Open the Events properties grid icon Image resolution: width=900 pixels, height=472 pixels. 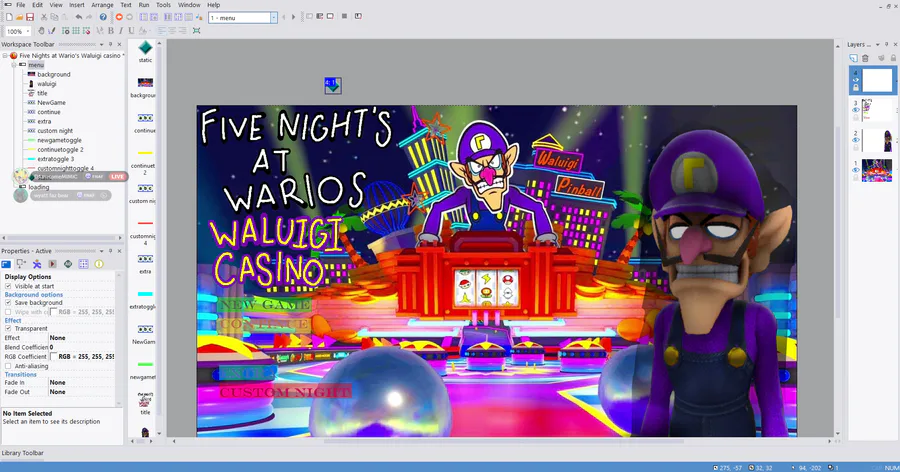pos(83,264)
